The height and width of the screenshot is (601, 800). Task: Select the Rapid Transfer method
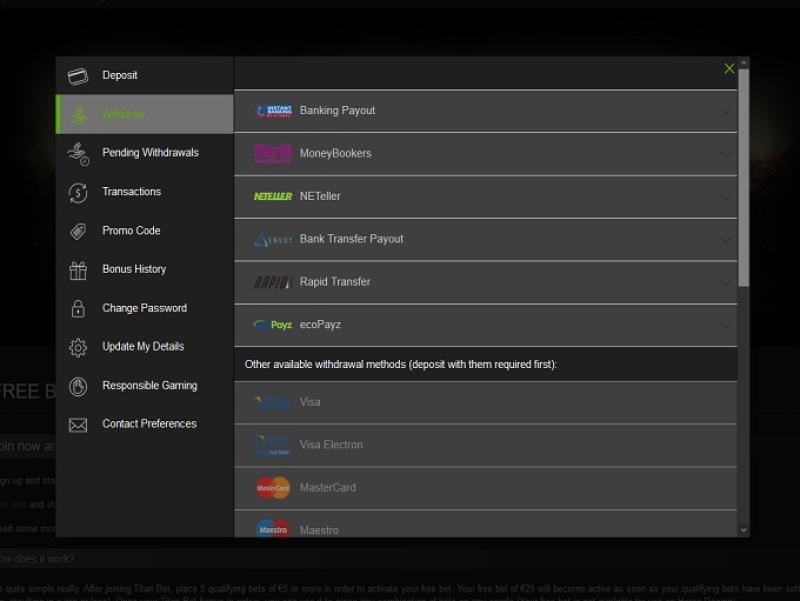tap(486, 283)
